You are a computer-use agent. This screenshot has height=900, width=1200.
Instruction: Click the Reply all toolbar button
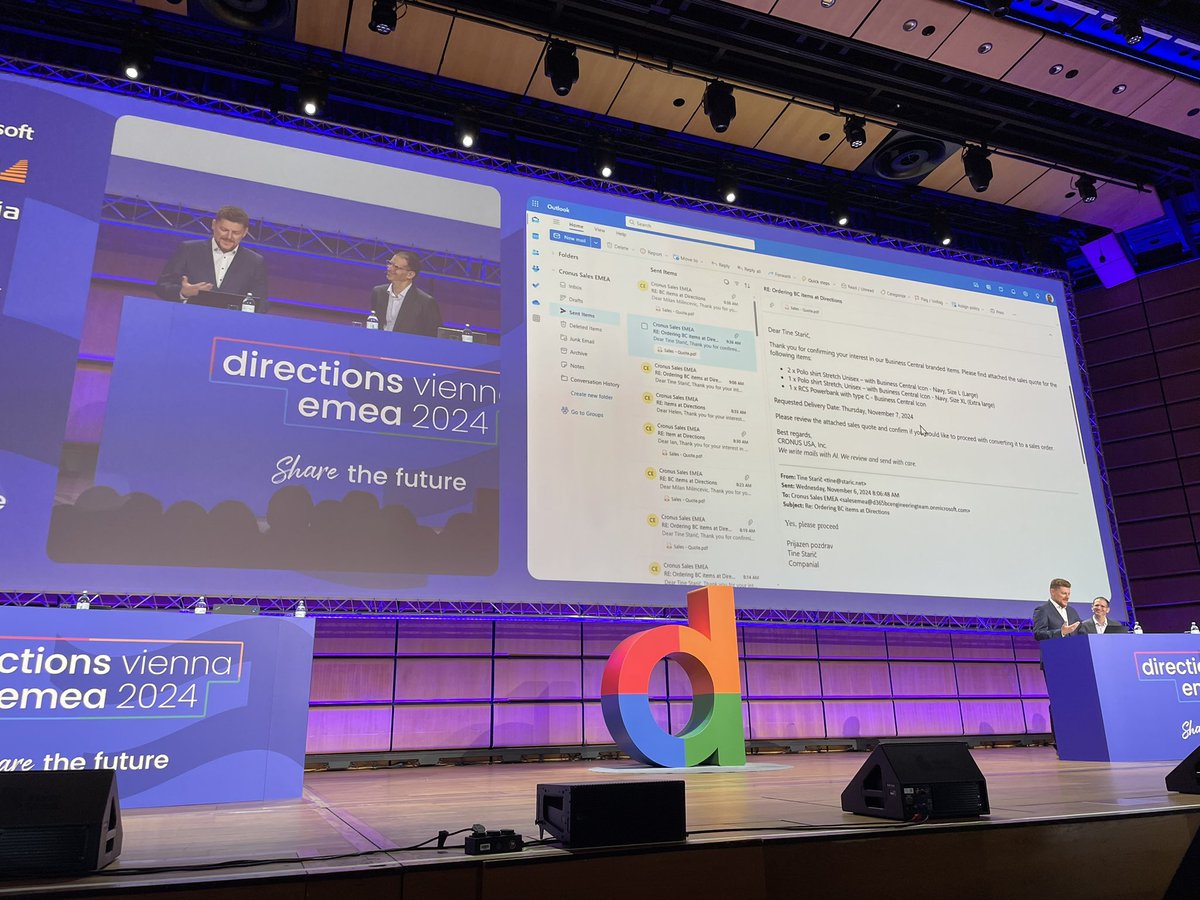750,270
